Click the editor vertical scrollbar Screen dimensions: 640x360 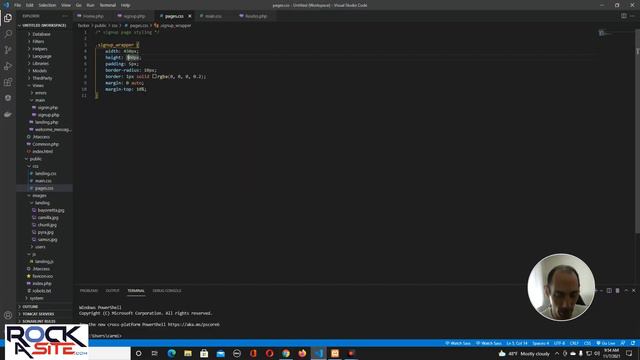click(638, 131)
